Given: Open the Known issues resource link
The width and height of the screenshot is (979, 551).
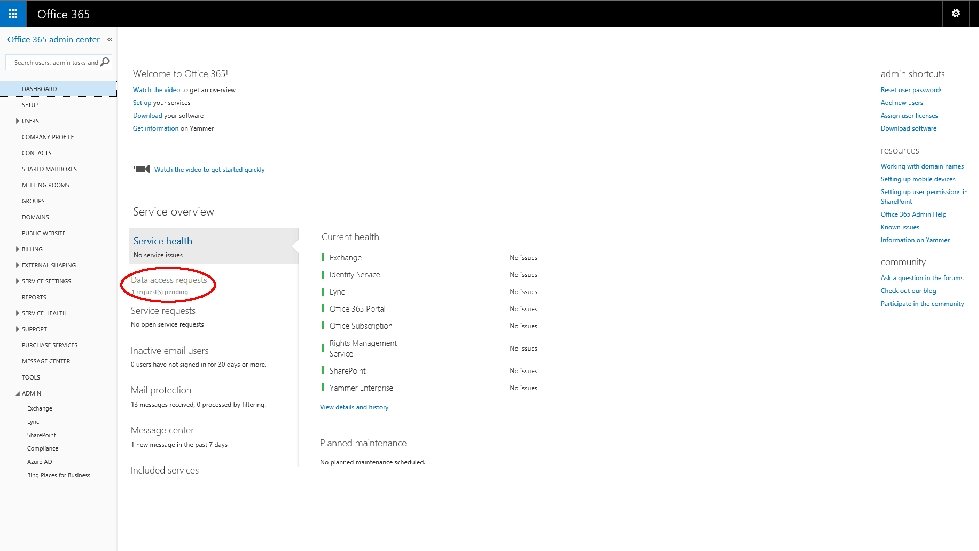Looking at the screenshot, I should 900,227.
